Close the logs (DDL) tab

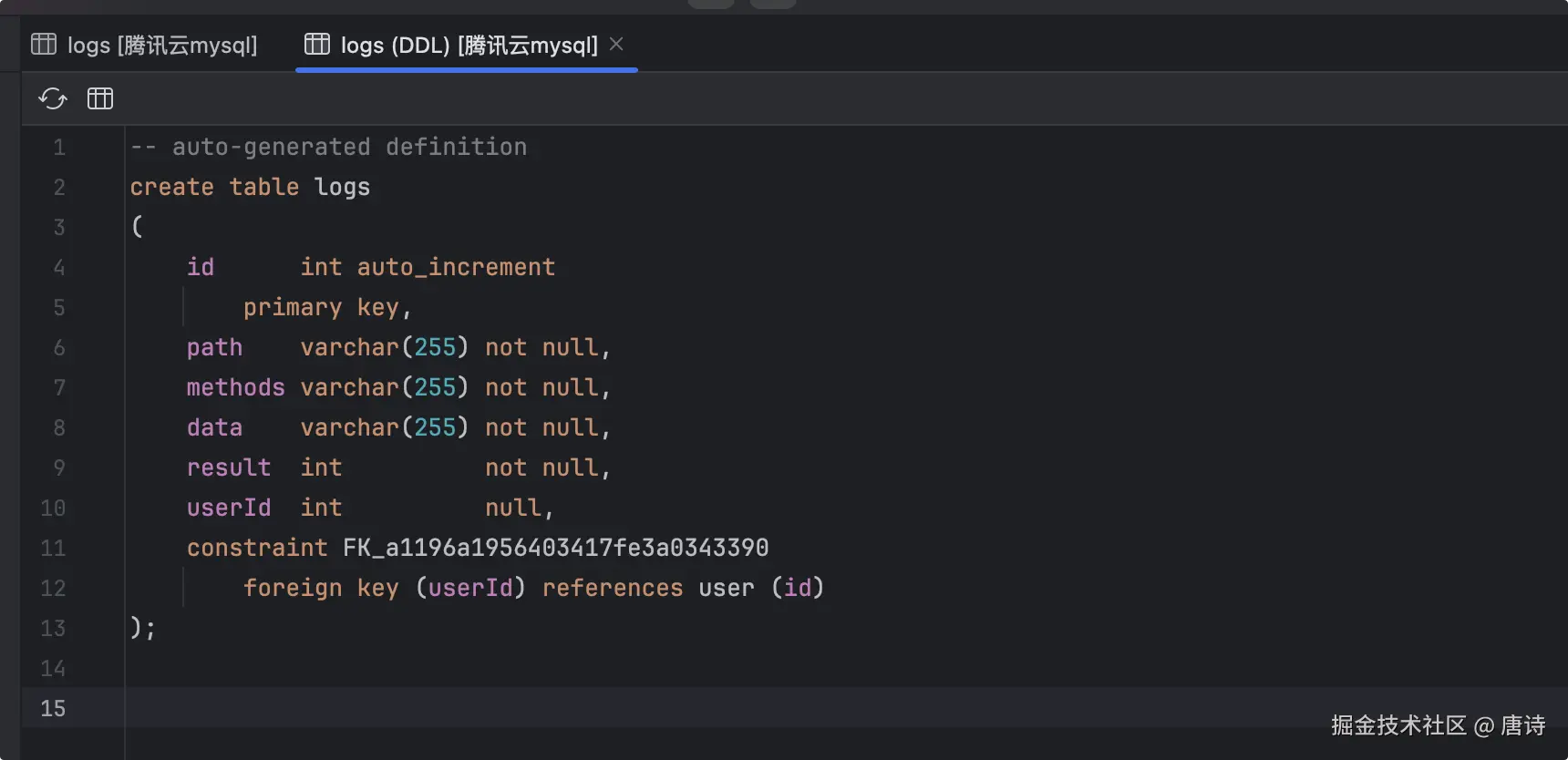pyautogui.click(x=616, y=44)
